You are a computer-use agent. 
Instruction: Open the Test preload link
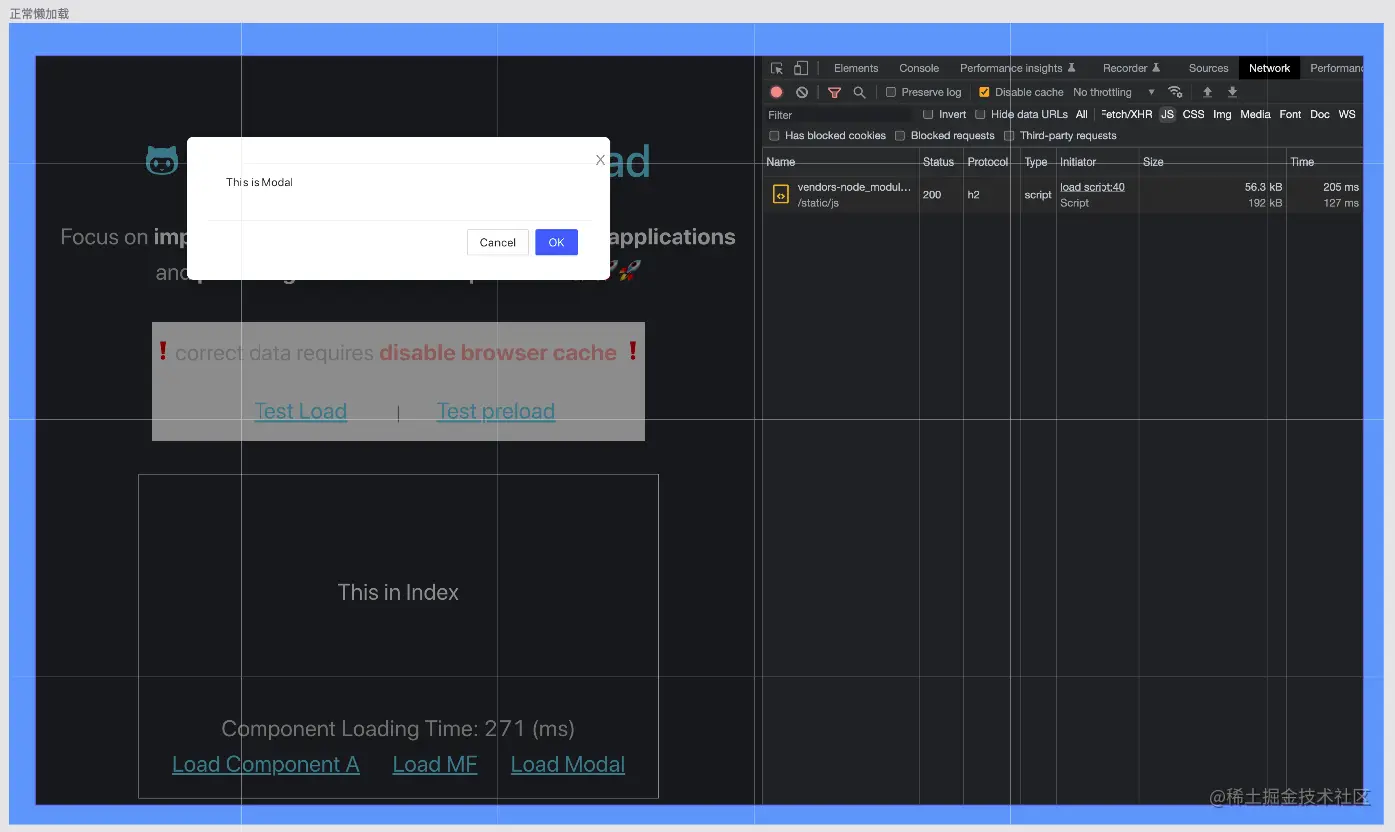pos(496,411)
